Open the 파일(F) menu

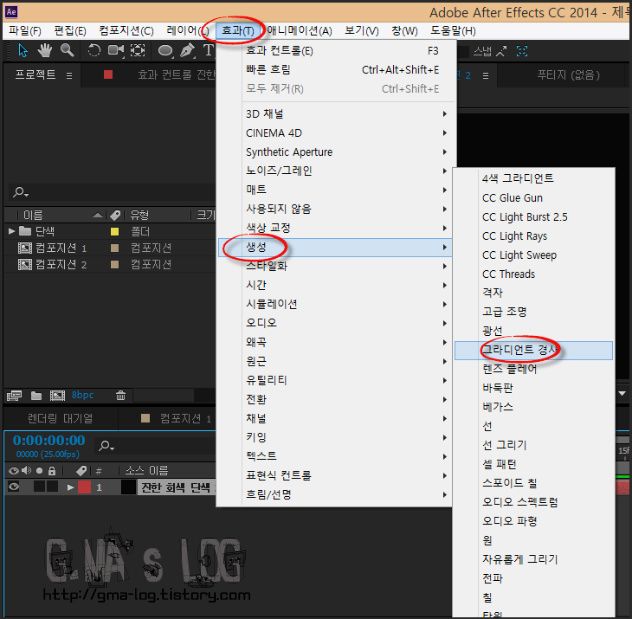pyautogui.click(x=25, y=31)
